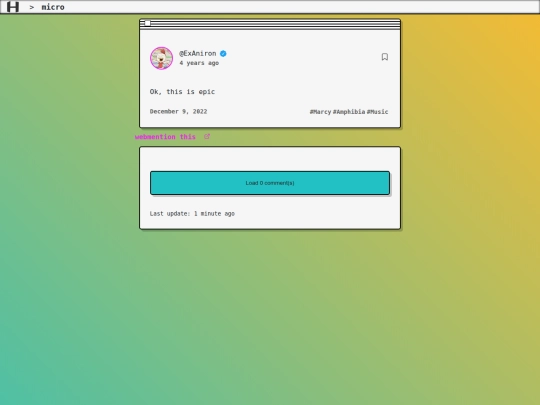This screenshot has height=405, width=540.
Task: Click the 'webmention this' link
Action: pyautogui.click(x=165, y=137)
